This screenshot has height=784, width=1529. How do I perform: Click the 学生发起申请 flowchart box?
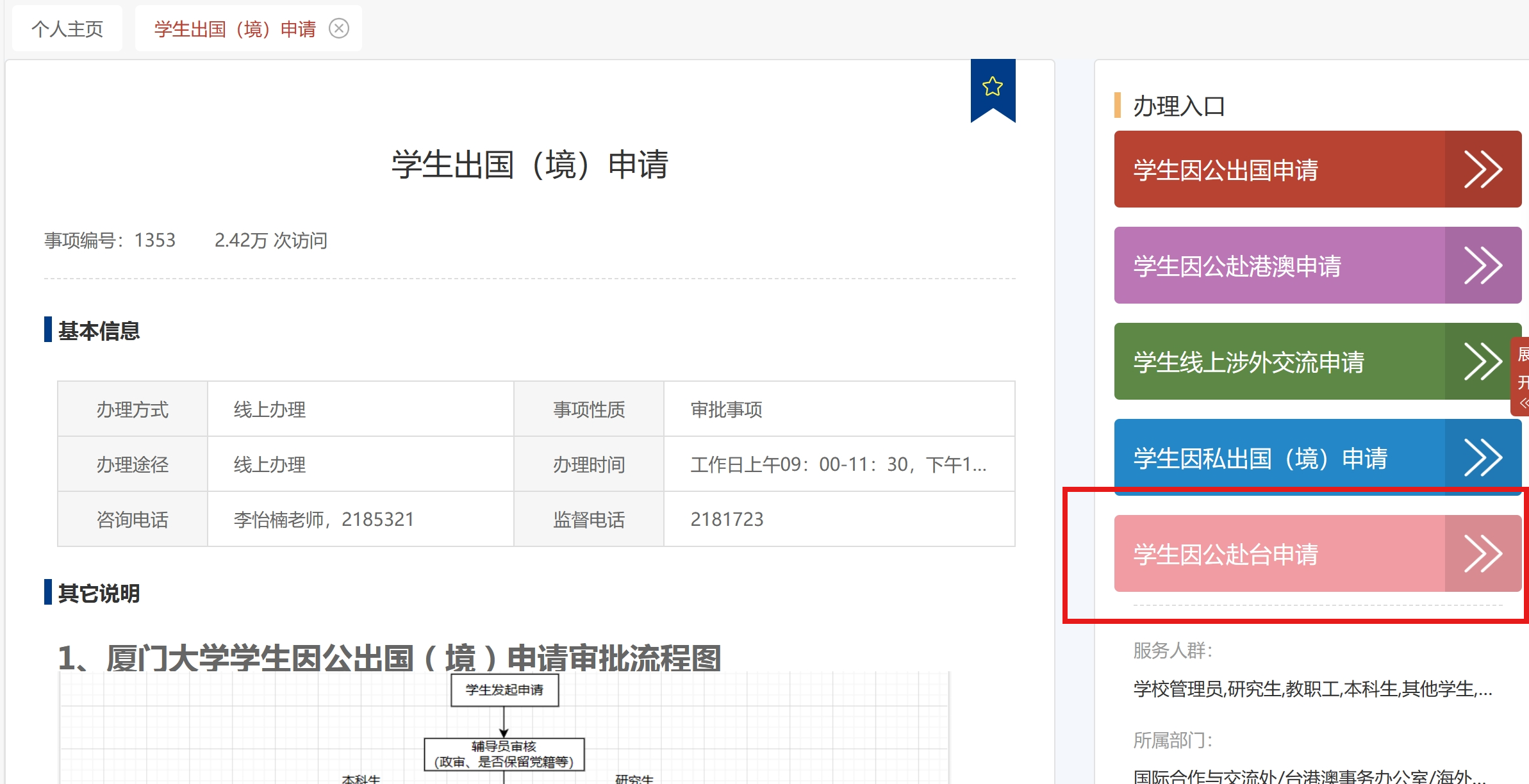504,690
